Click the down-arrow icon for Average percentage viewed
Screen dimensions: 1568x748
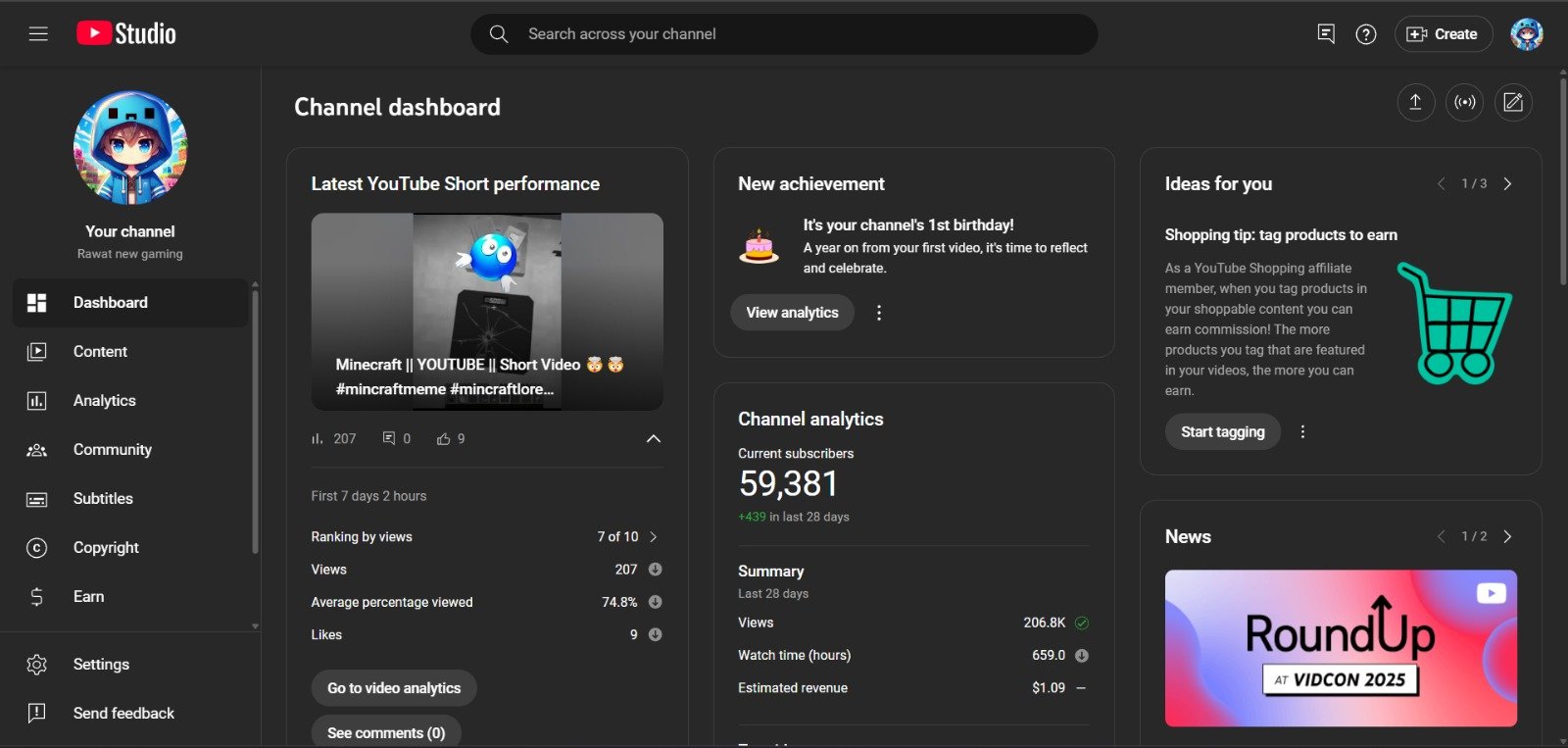(x=656, y=602)
